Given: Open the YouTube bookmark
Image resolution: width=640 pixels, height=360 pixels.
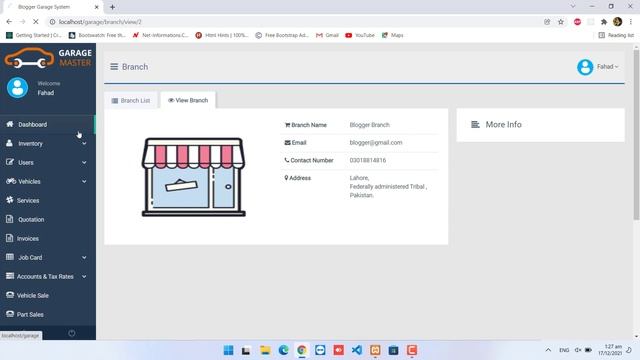Looking at the screenshot, I should [x=360, y=35].
